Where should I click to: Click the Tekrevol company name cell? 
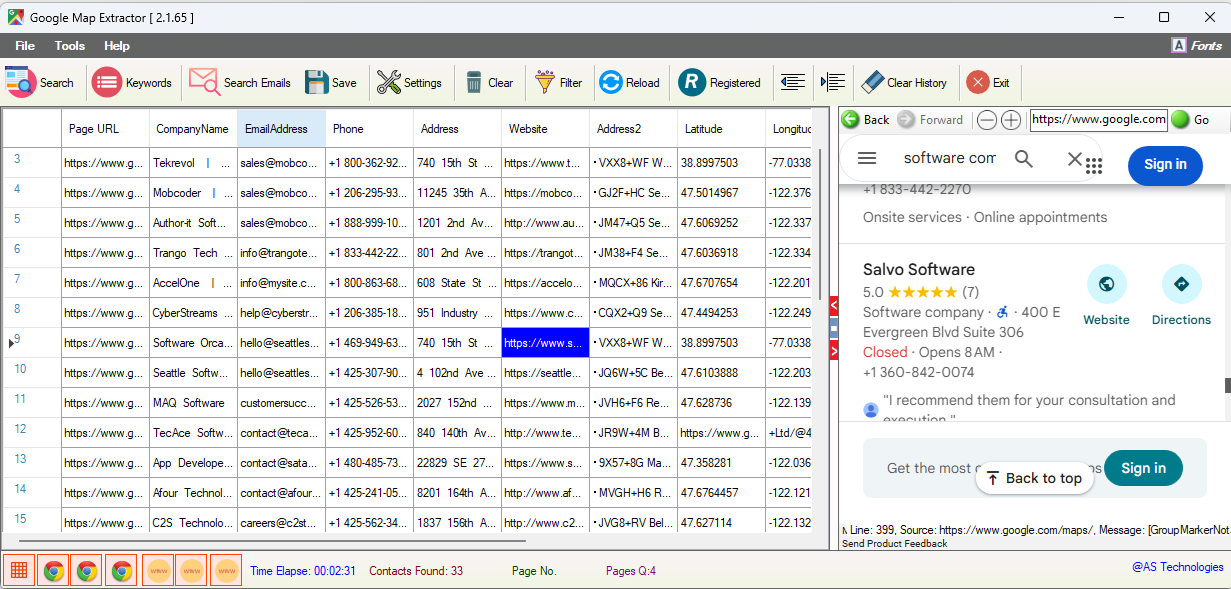(193, 163)
